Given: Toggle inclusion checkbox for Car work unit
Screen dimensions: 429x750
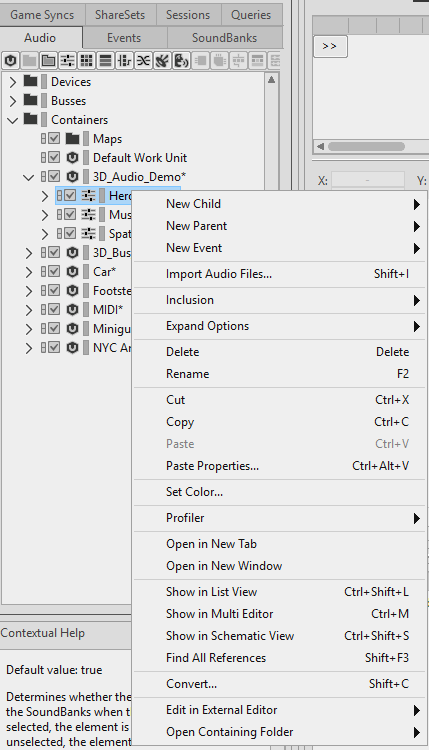Looking at the screenshot, I should (54, 272).
